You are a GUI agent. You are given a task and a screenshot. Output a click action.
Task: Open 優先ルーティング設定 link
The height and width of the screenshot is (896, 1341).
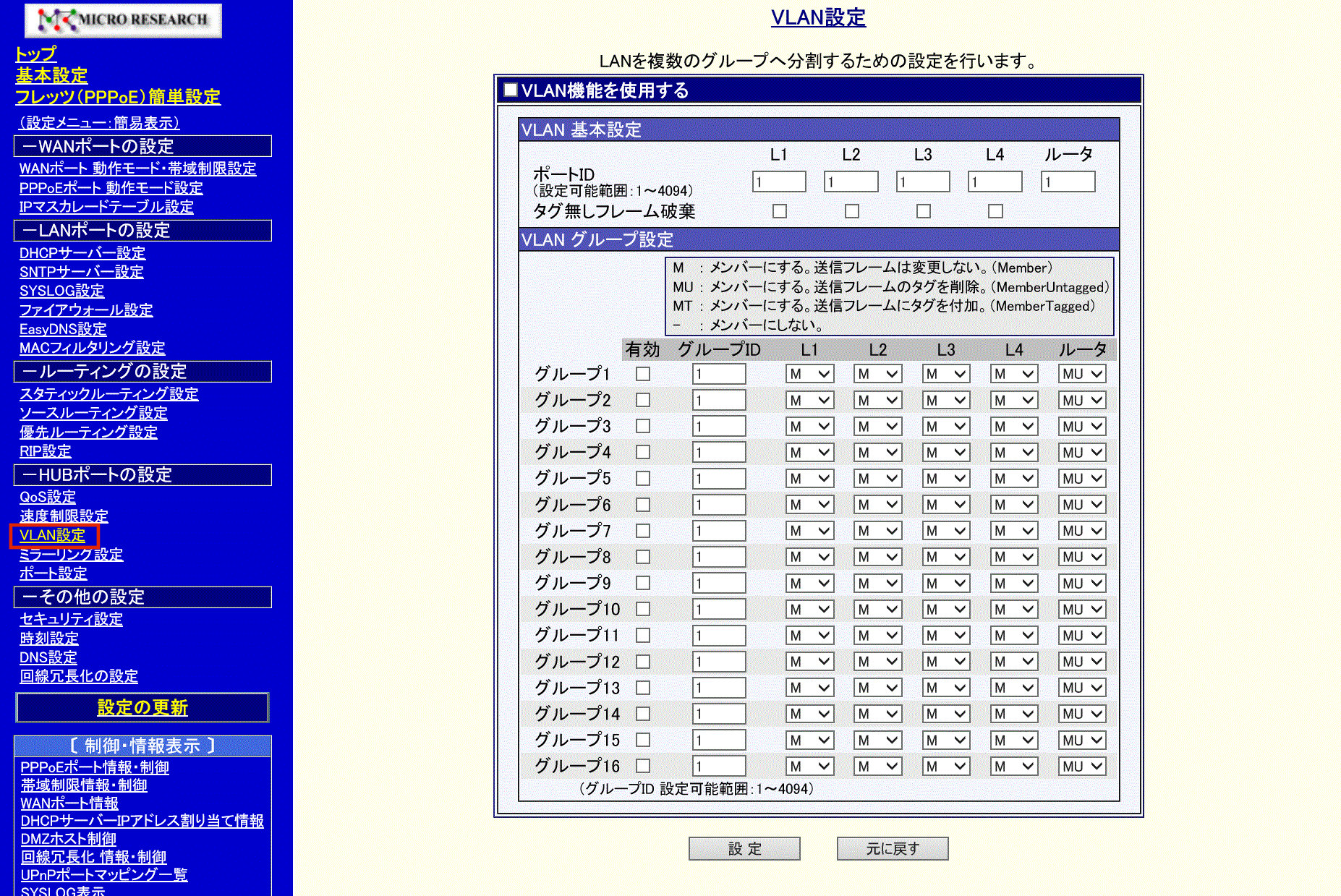click(x=88, y=432)
